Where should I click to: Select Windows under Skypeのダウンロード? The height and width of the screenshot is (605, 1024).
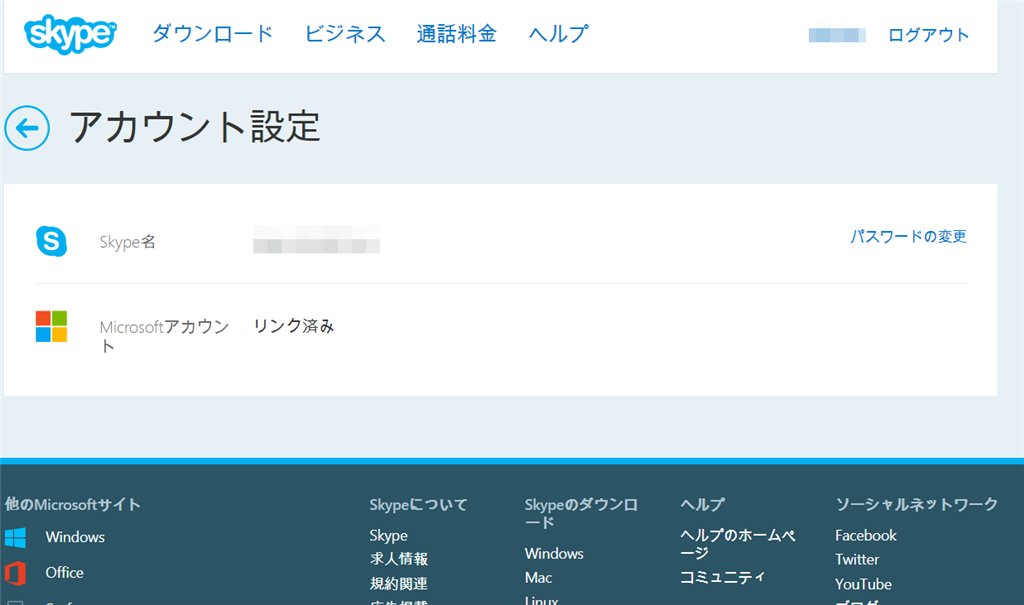[x=554, y=553]
